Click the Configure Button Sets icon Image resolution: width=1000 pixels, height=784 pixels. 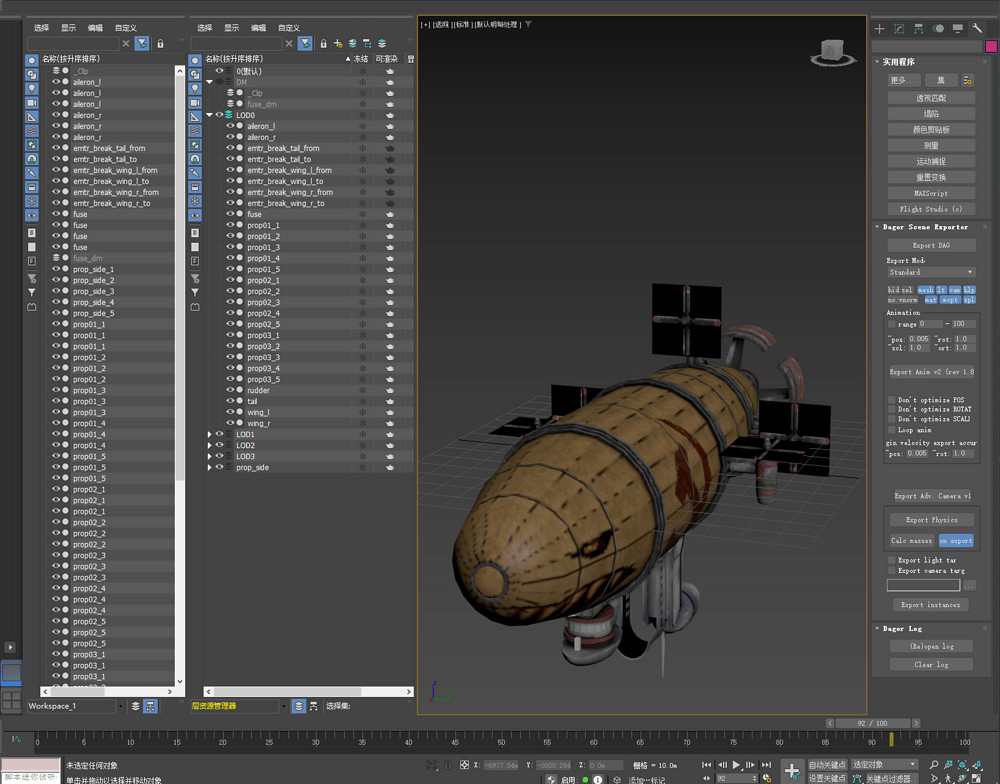(x=968, y=80)
